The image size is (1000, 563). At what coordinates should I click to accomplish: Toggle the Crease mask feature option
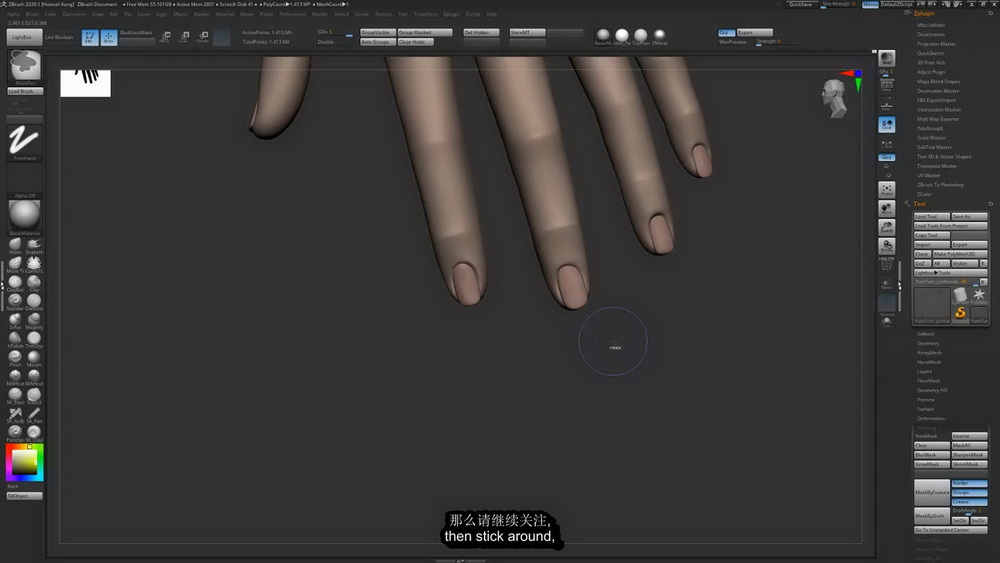[969, 502]
